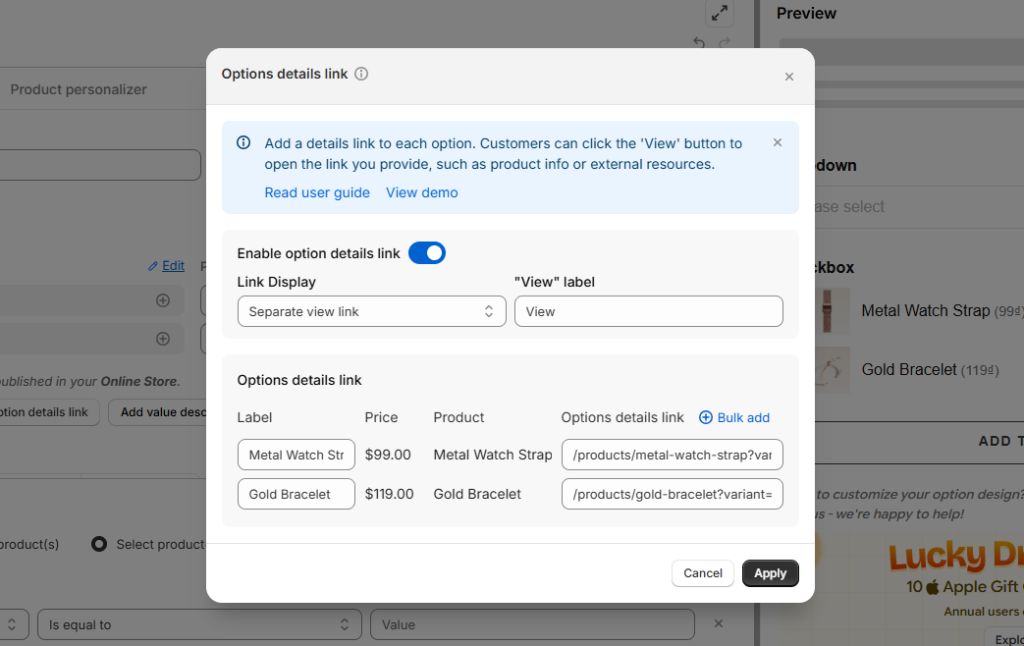This screenshot has height=646, width=1024.
Task: Click the Bulk add plus icon
Action: (x=705, y=418)
